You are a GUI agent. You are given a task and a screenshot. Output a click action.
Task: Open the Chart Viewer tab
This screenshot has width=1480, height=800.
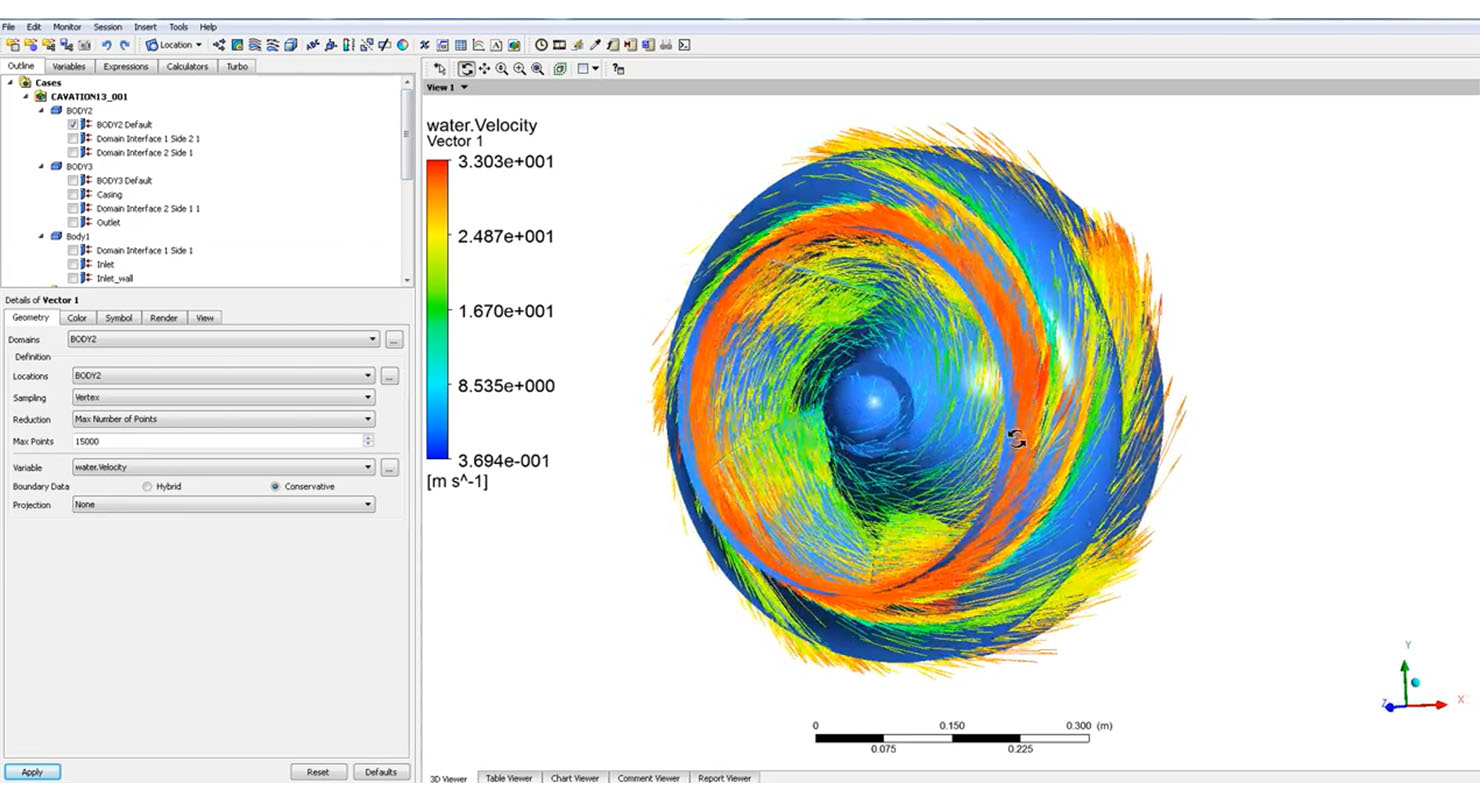pos(574,778)
